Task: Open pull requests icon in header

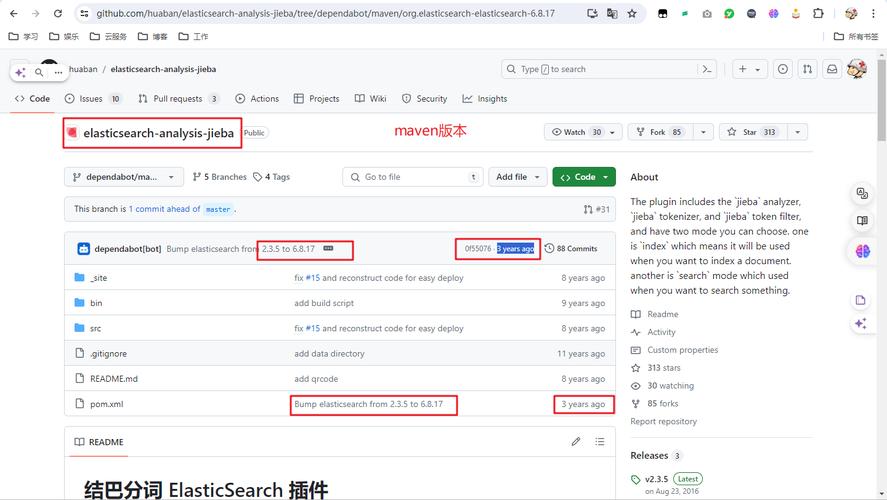Action: (x=807, y=69)
